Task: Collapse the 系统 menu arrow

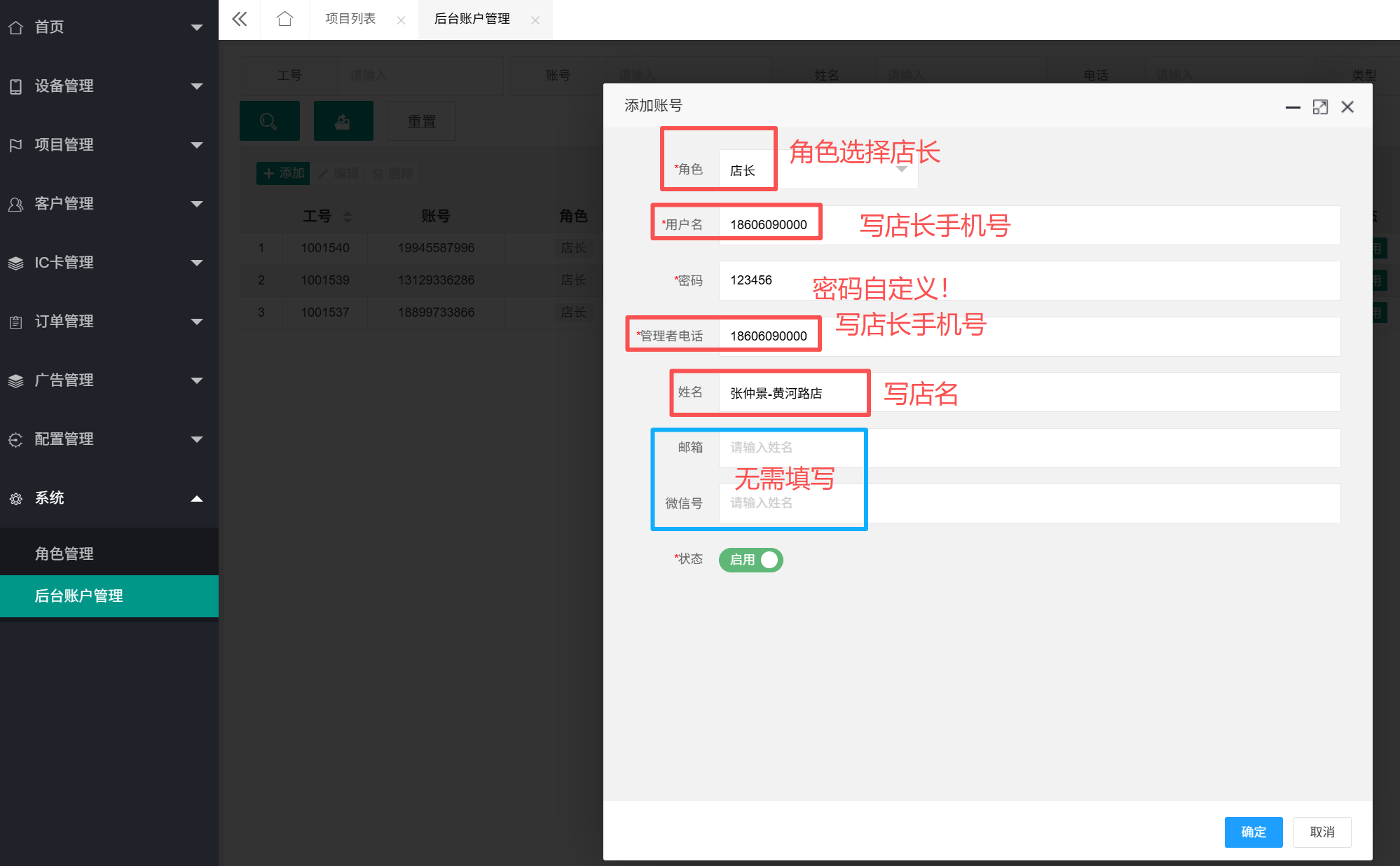Action: [197, 498]
